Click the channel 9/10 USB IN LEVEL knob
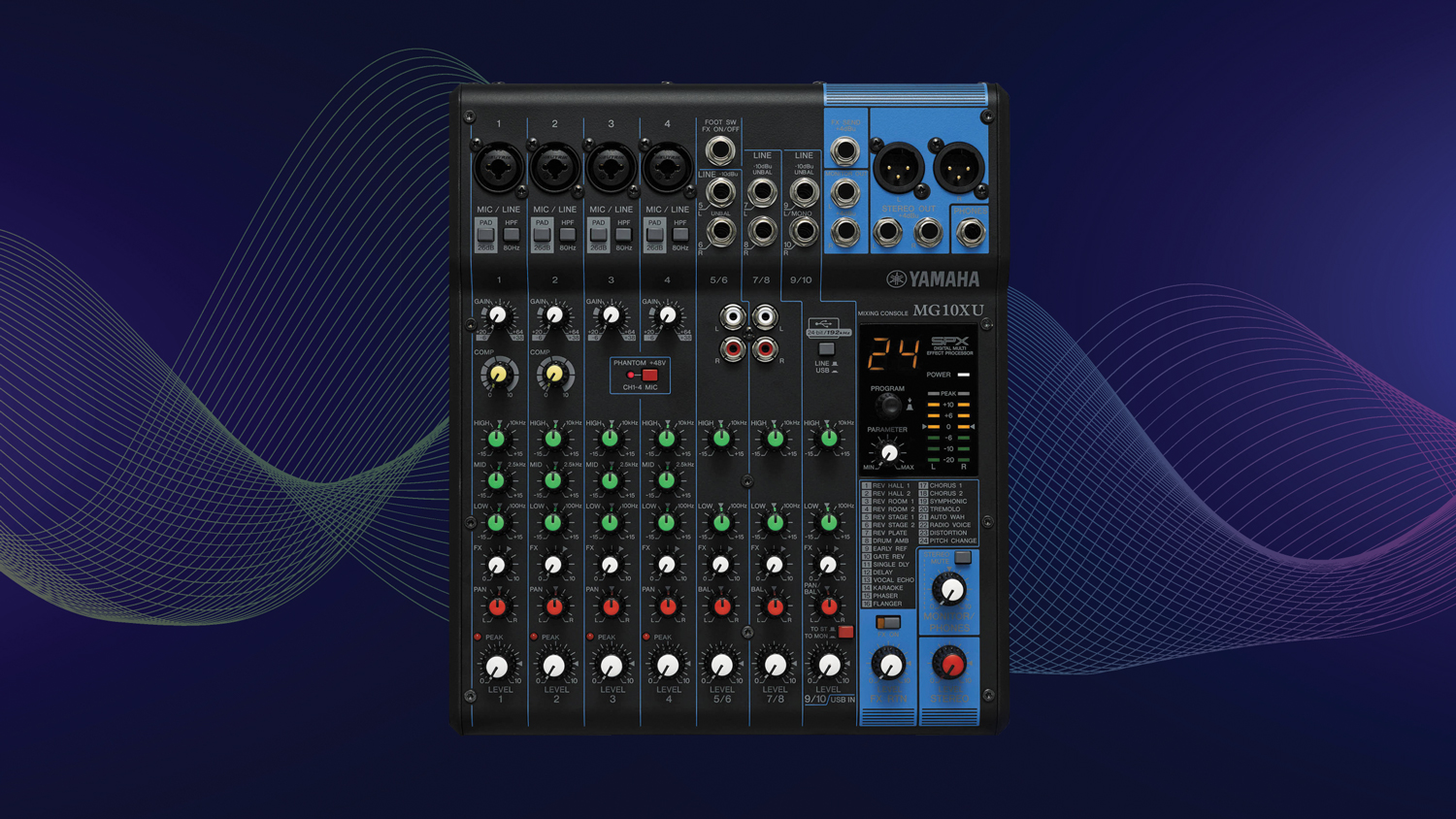This screenshot has width=1456, height=819. click(x=829, y=665)
